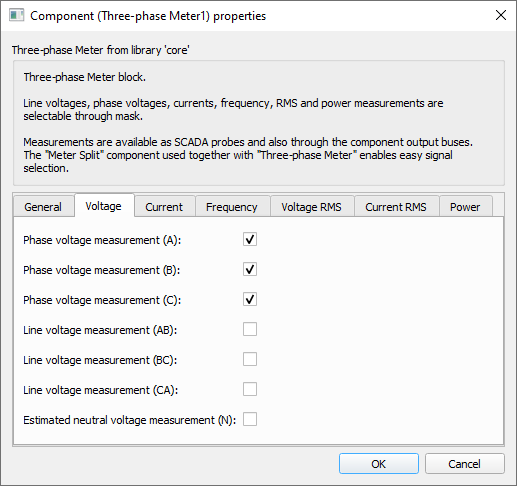Switch to Current RMS tab

(x=396, y=207)
